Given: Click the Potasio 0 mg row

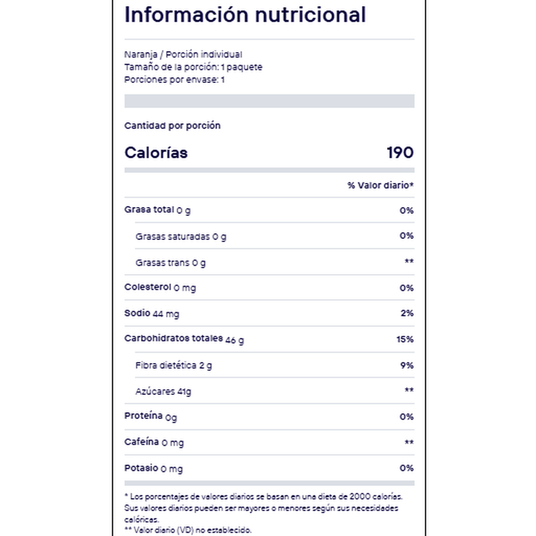Looking at the screenshot, I should 269,468.
